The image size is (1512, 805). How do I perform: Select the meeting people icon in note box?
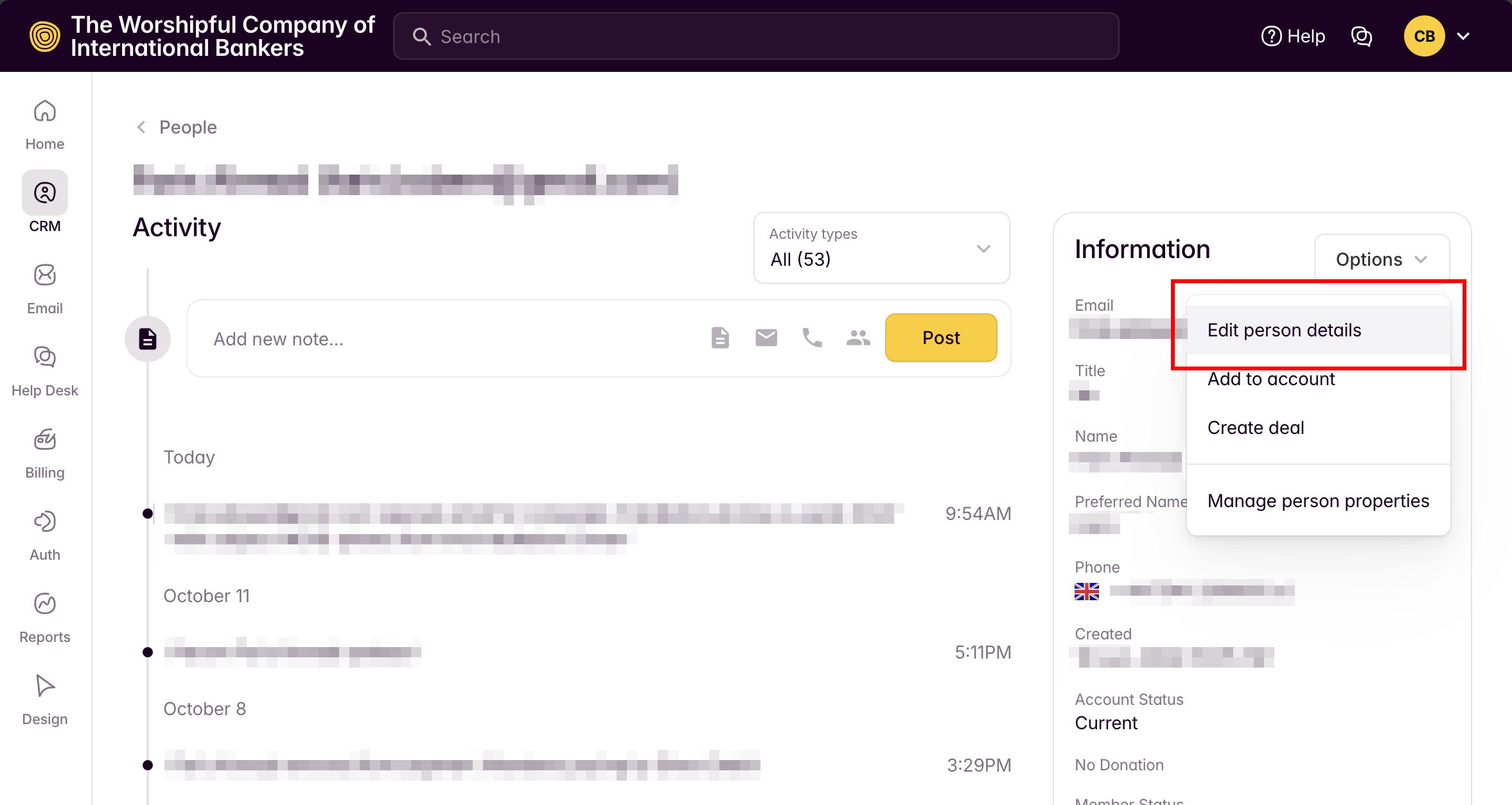(858, 338)
